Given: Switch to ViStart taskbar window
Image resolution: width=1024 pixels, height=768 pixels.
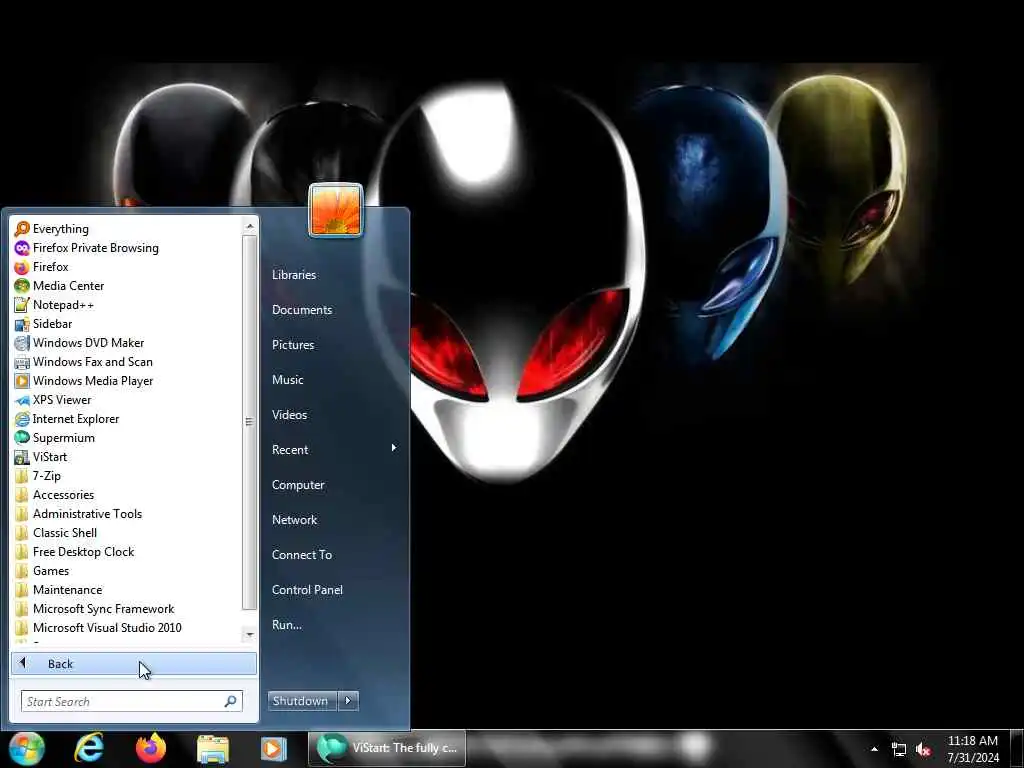Looking at the screenshot, I should click(x=387, y=748).
